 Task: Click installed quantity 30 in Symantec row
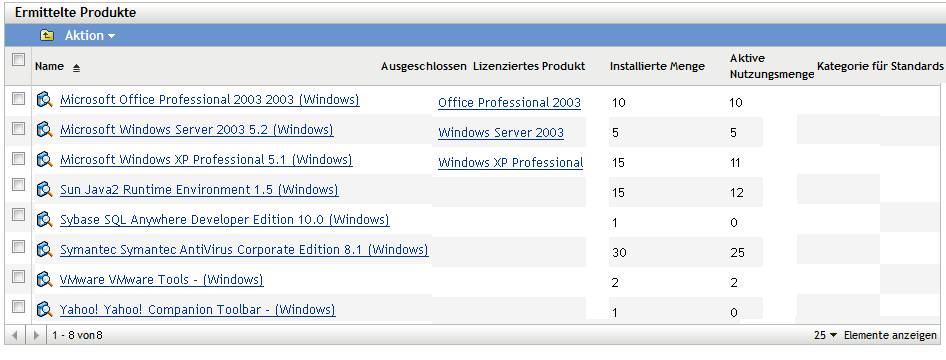tap(619, 253)
